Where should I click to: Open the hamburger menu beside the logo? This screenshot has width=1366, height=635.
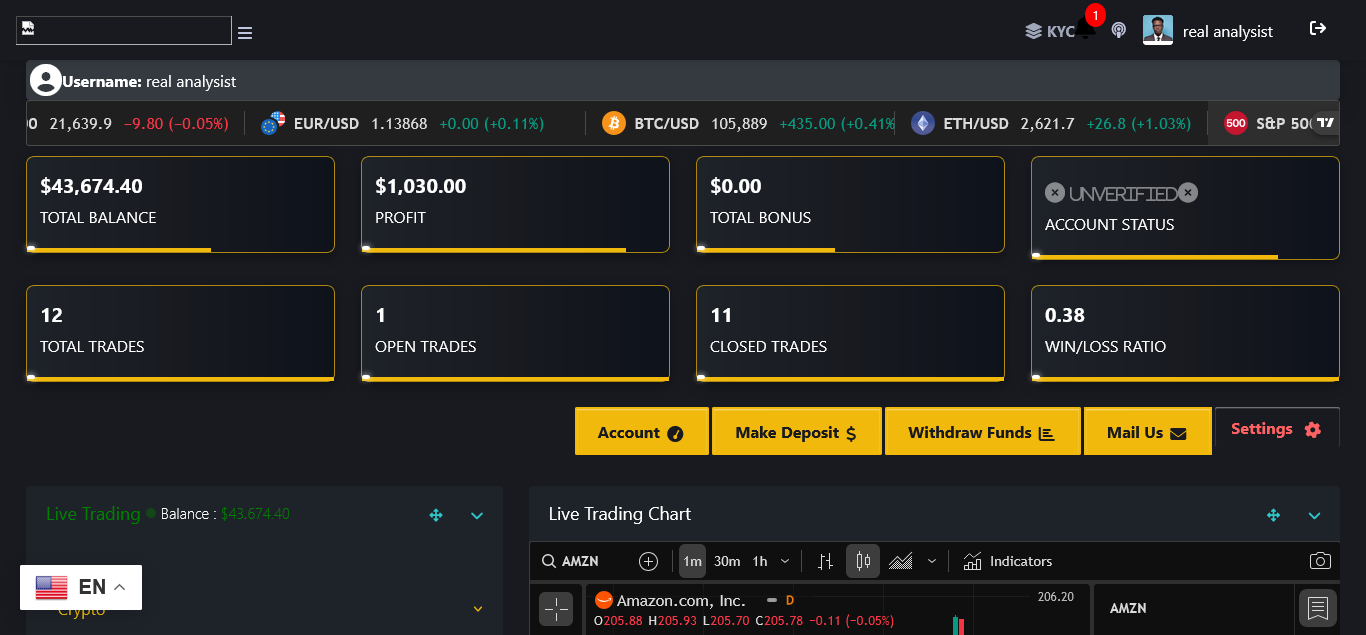click(x=245, y=33)
